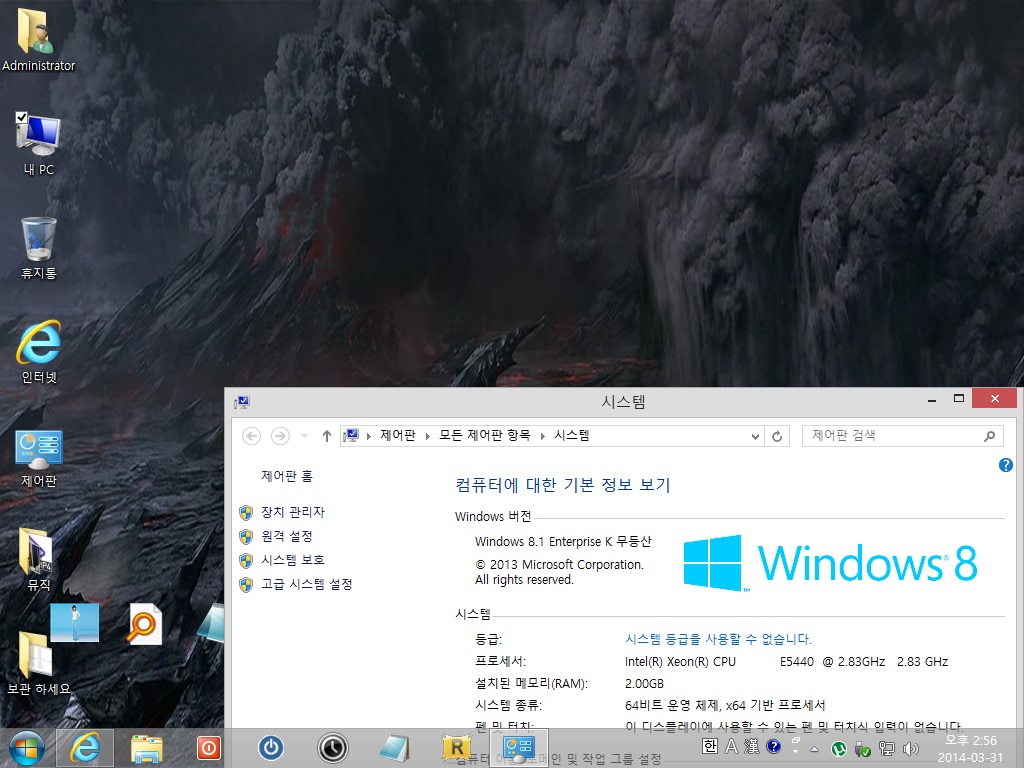Open 고급 시스템 설정 link
Viewport: 1024px width, 768px height.
point(306,584)
